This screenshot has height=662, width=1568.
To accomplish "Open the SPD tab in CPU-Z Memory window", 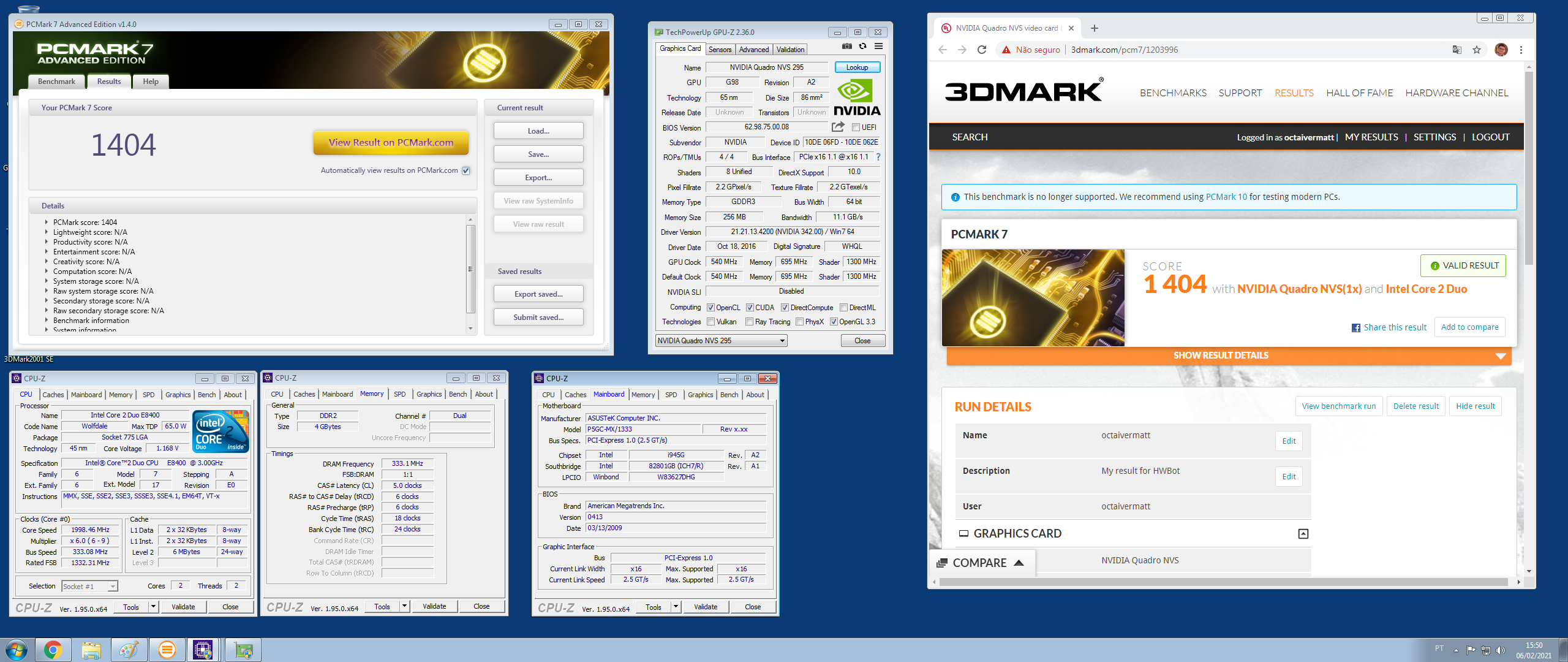I will (400, 394).
